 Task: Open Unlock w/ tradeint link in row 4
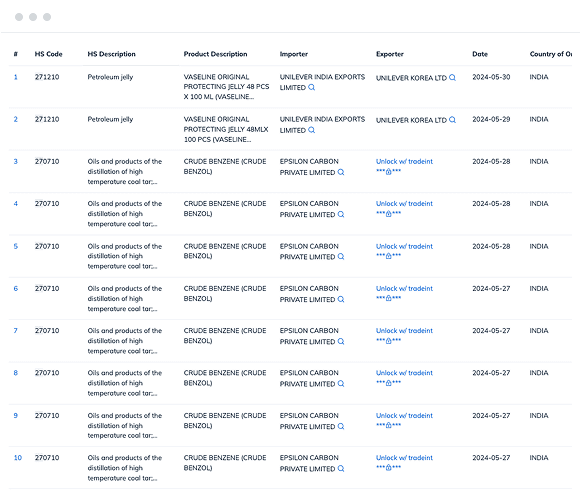[404, 204]
